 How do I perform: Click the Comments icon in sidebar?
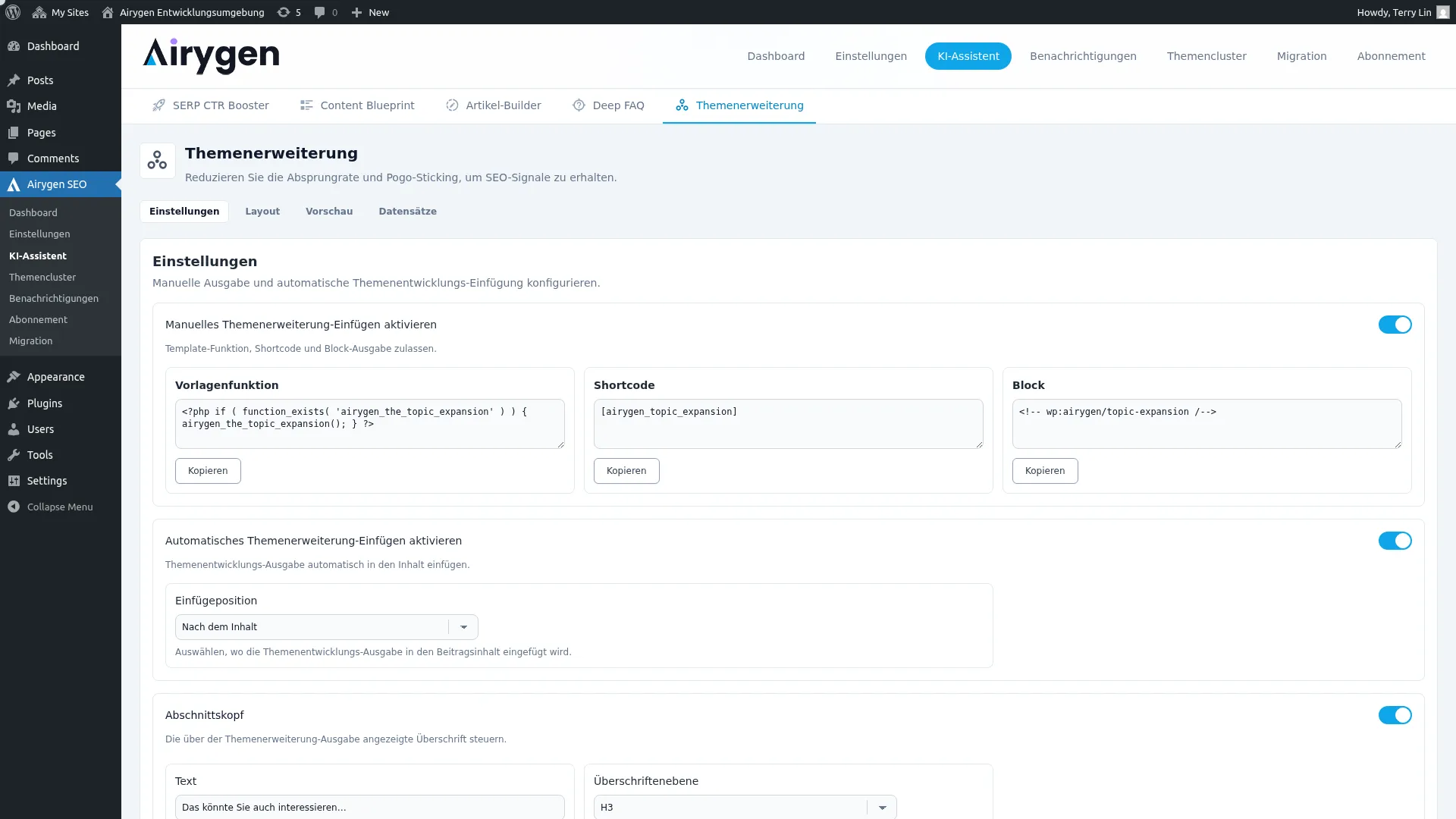pyautogui.click(x=14, y=158)
